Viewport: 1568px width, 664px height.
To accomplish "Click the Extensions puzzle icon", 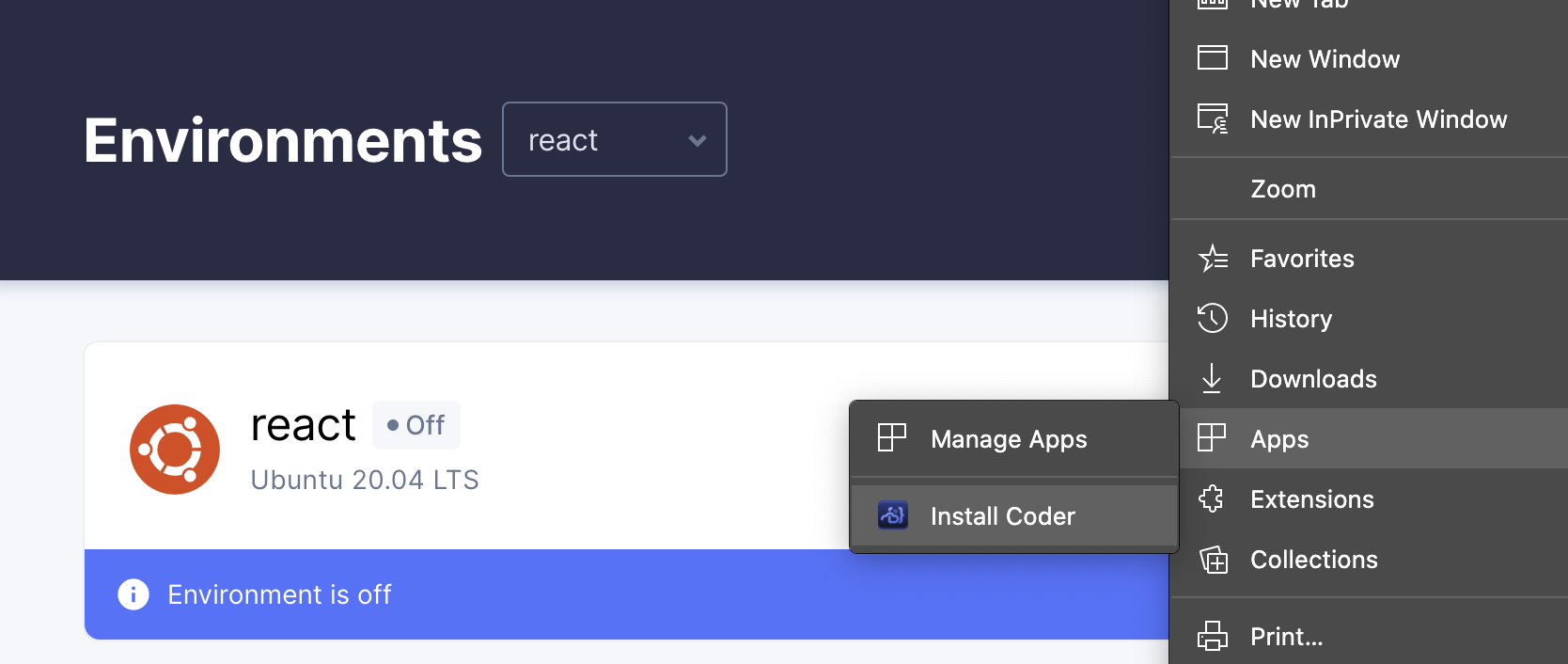I will pos(1212,498).
